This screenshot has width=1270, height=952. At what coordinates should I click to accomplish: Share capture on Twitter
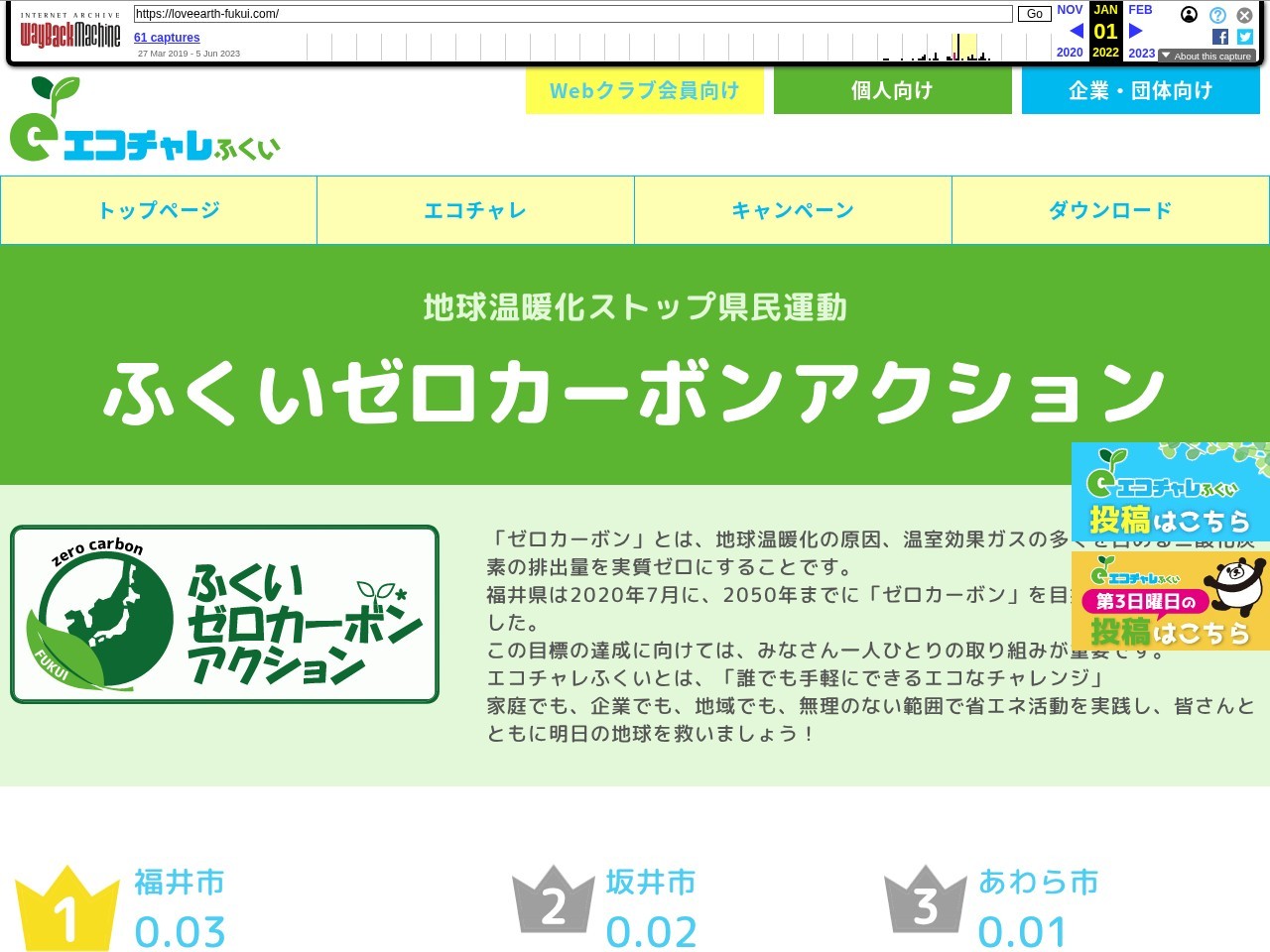point(1245,37)
